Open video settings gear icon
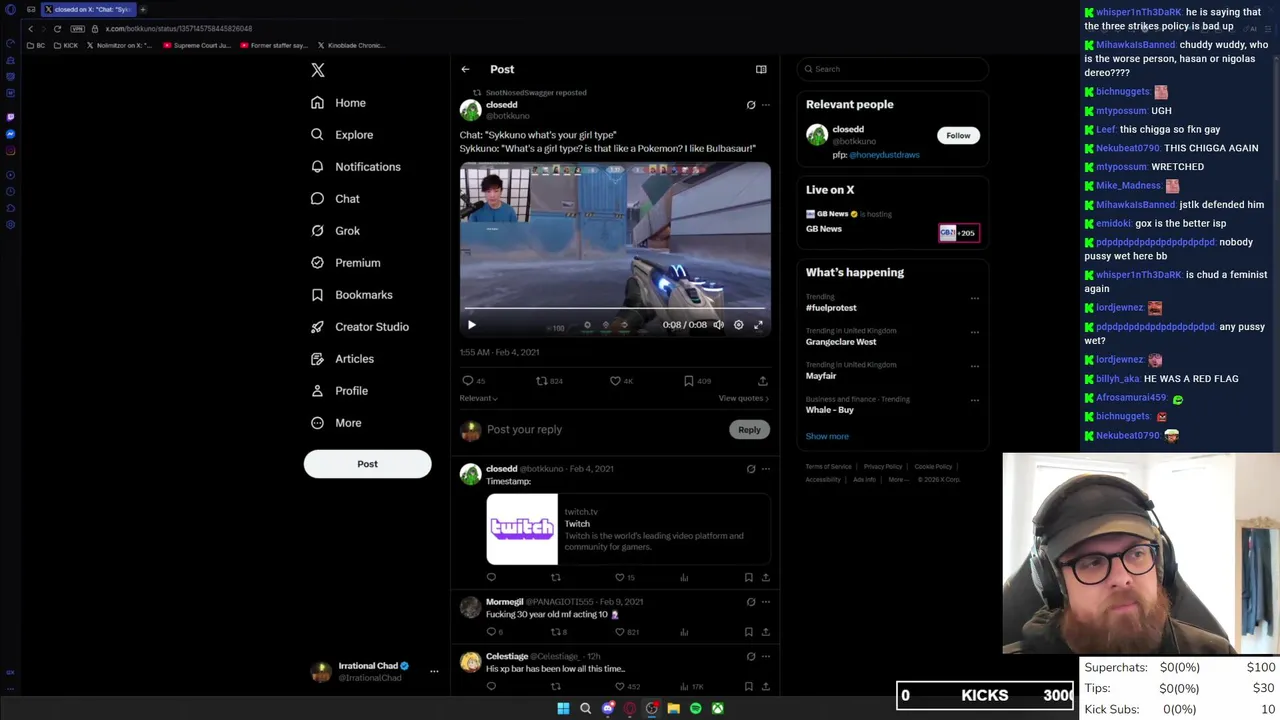 [739, 325]
